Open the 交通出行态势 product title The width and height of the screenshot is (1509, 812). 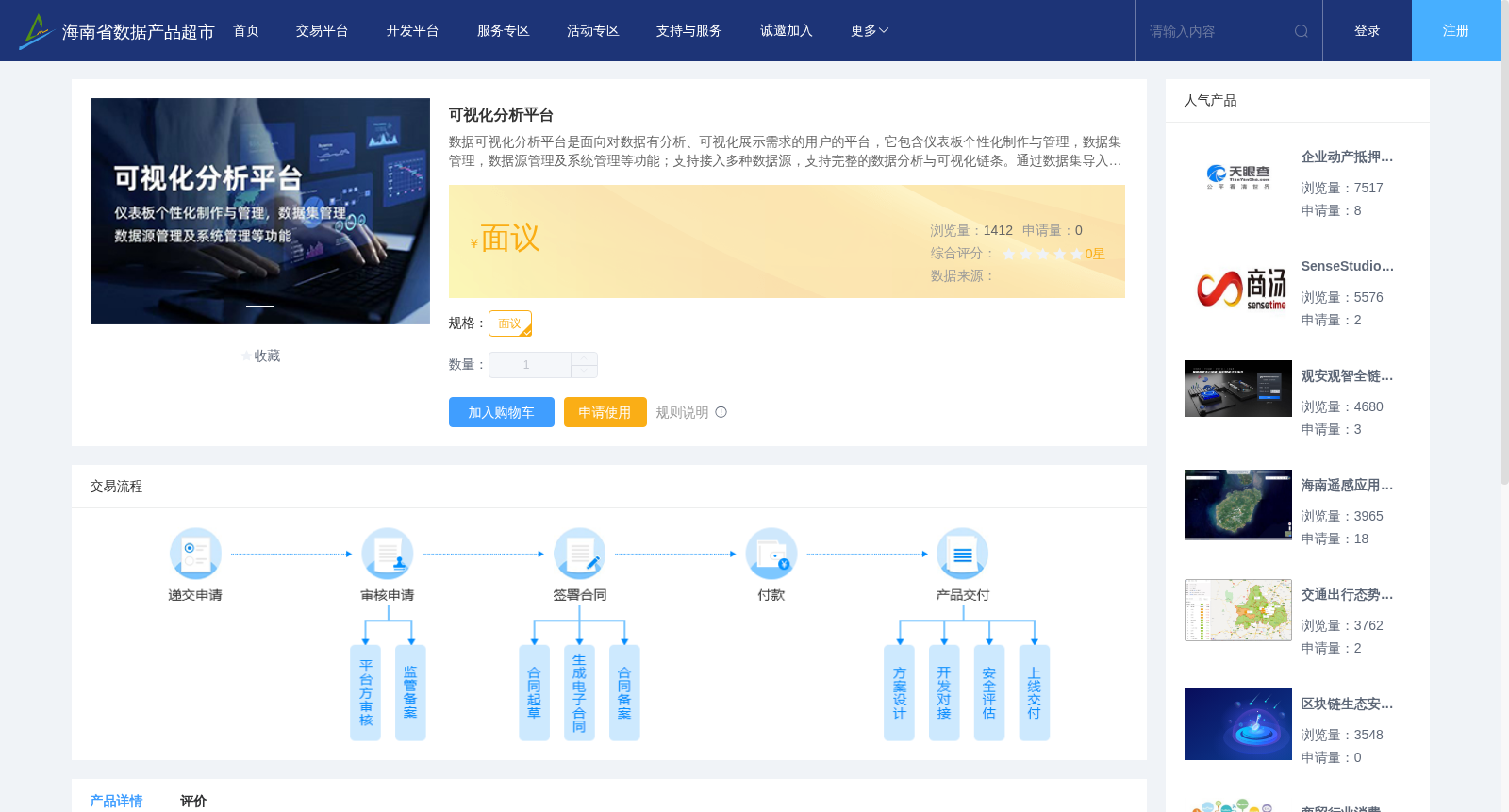(x=1347, y=595)
